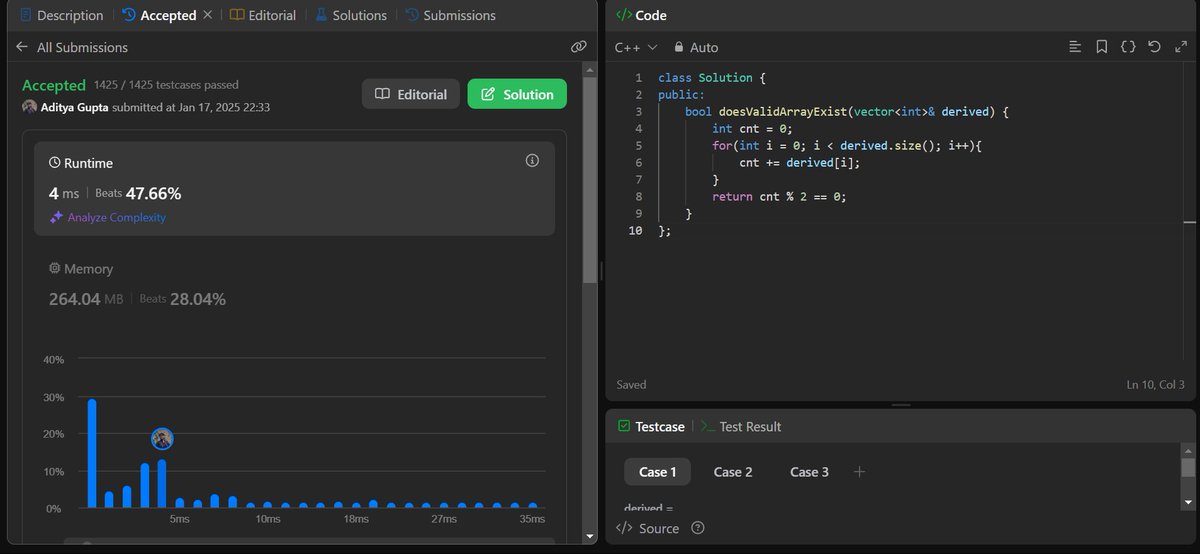Screen dimensions: 1200x554
Task: Open the Submissions tab
Action: point(450,15)
